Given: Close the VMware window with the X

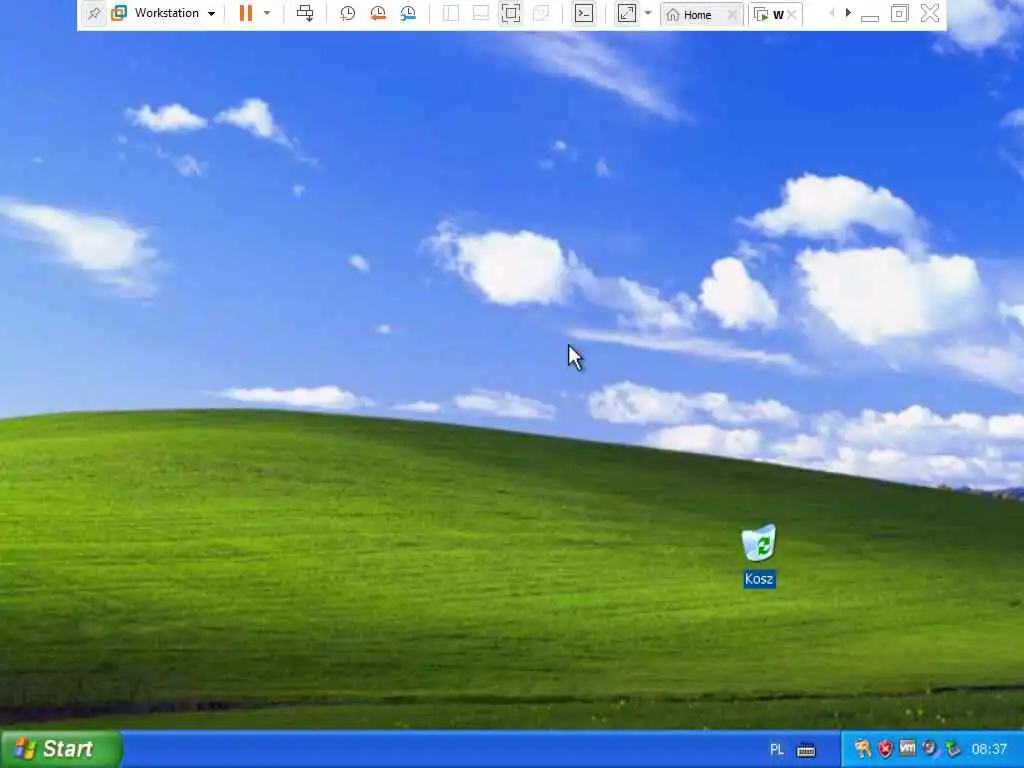Looking at the screenshot, I should point(930,13).
